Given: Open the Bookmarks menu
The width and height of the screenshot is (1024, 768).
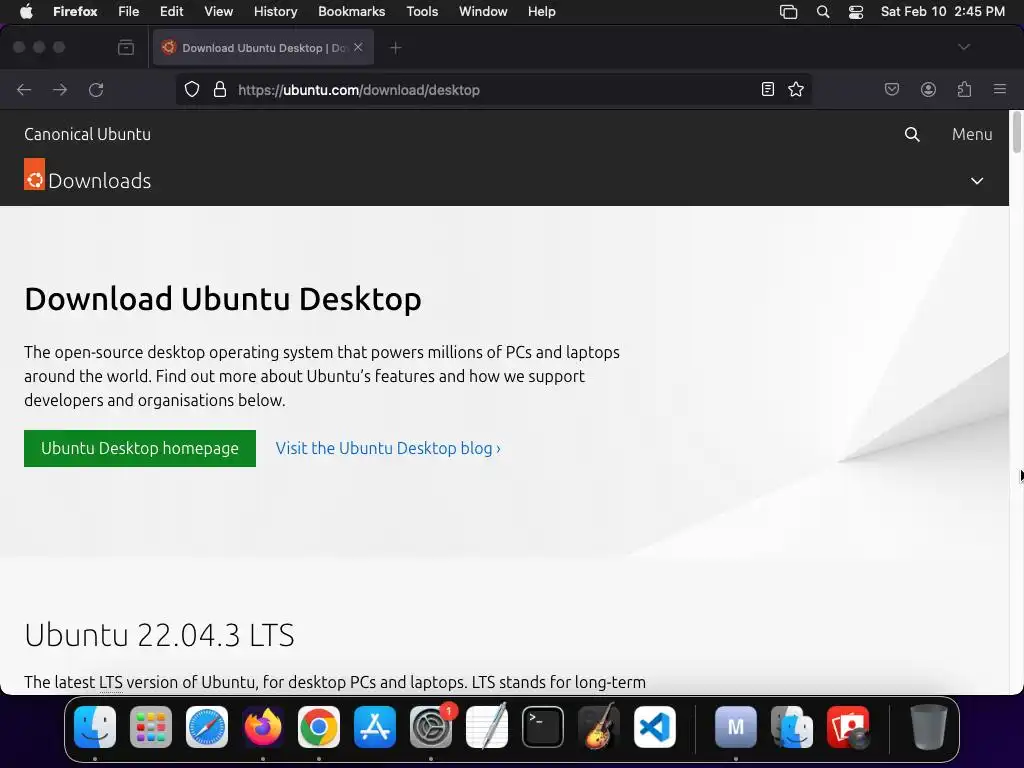Looking at the screenshot, I should [351, 11].
